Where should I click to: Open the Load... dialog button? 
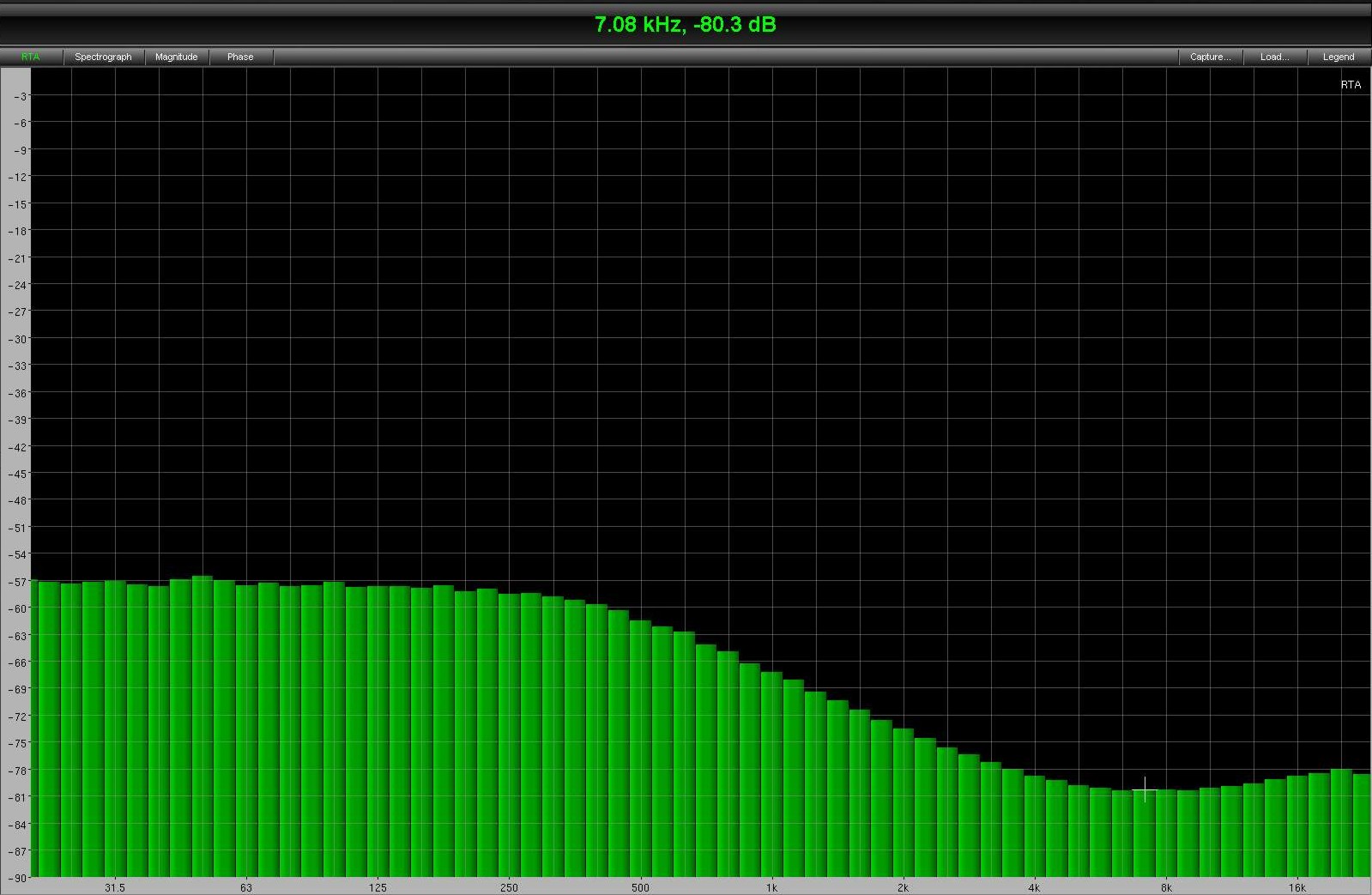tap(1274, 57)
